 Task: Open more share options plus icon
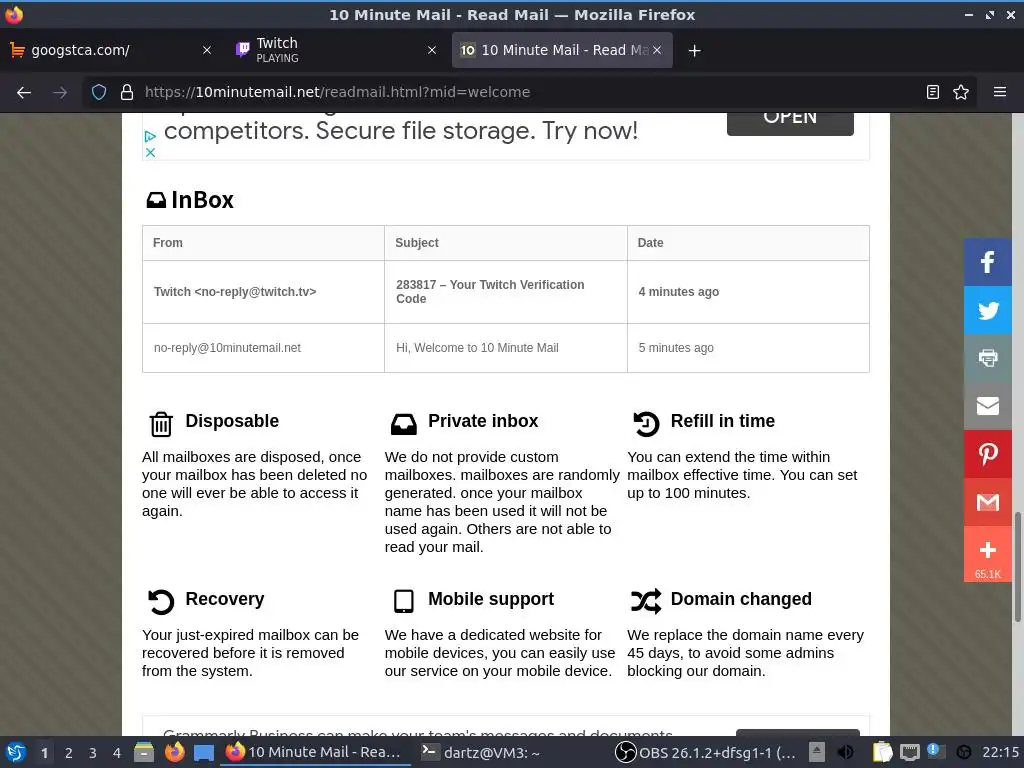pyautogui.click(x=987, y=550)
